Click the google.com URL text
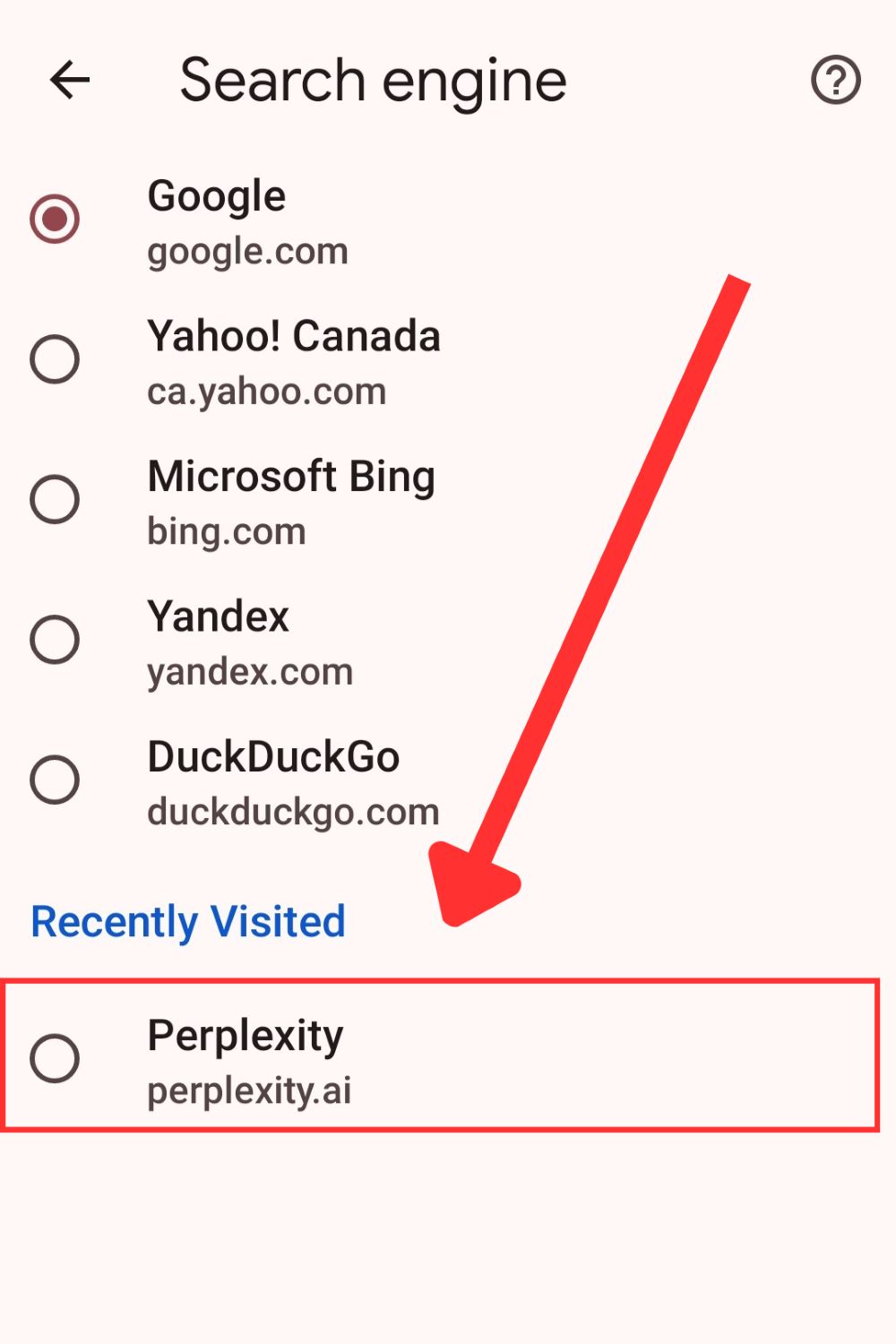Viewport: 896px width, 1344px height. point(247,252)
